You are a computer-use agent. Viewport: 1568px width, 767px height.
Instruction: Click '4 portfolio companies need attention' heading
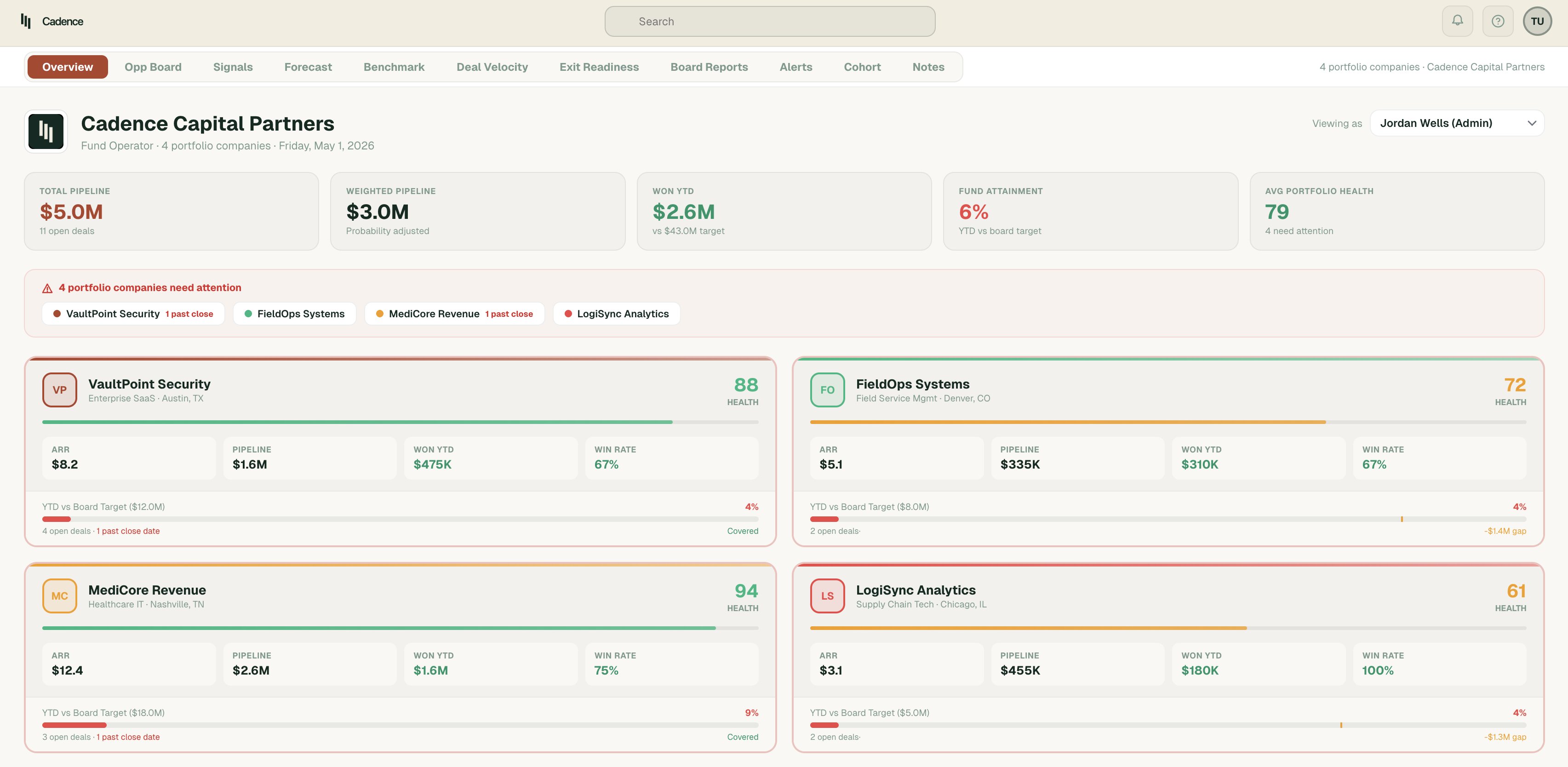tap(150, 287)
